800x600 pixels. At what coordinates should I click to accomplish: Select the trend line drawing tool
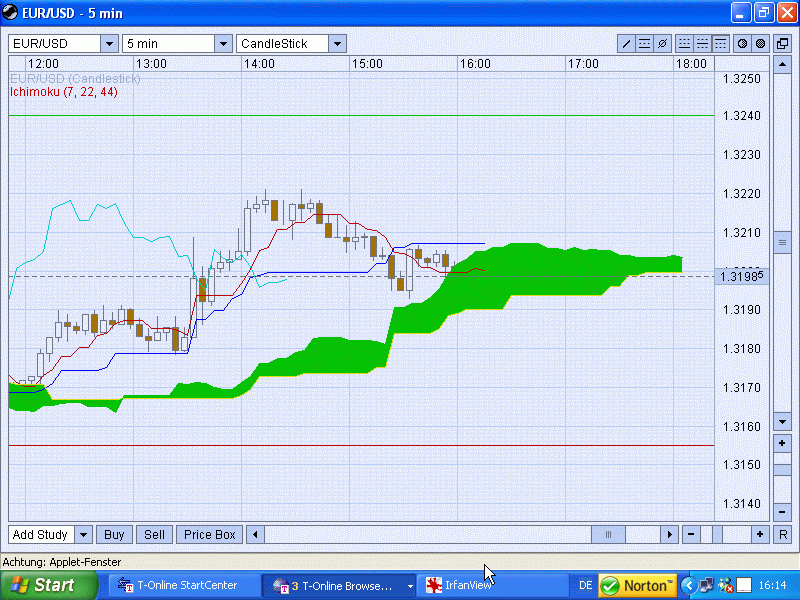point(627,44)
